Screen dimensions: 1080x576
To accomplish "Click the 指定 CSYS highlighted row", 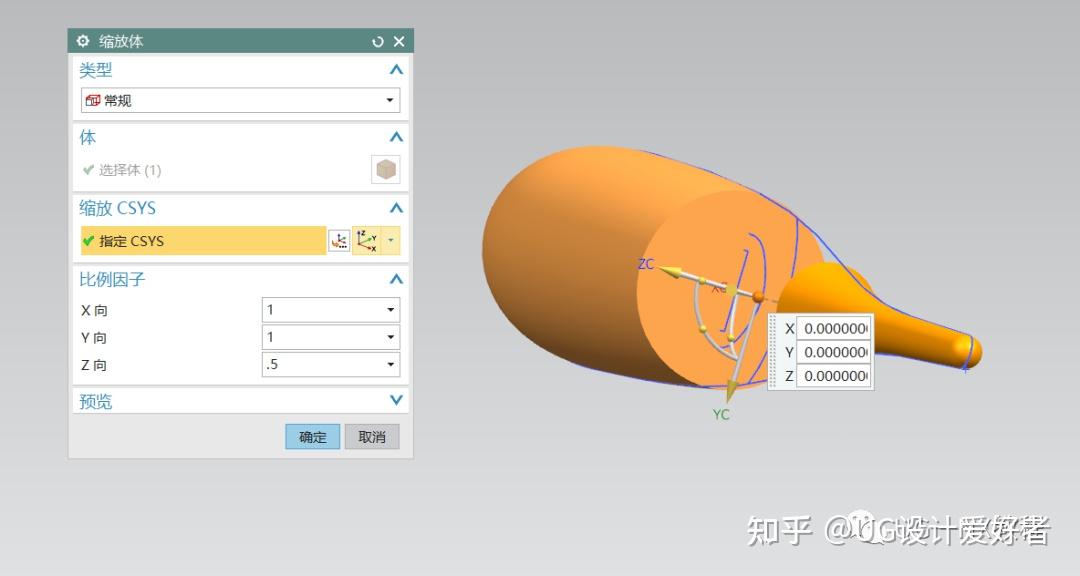I will point(203,241).
